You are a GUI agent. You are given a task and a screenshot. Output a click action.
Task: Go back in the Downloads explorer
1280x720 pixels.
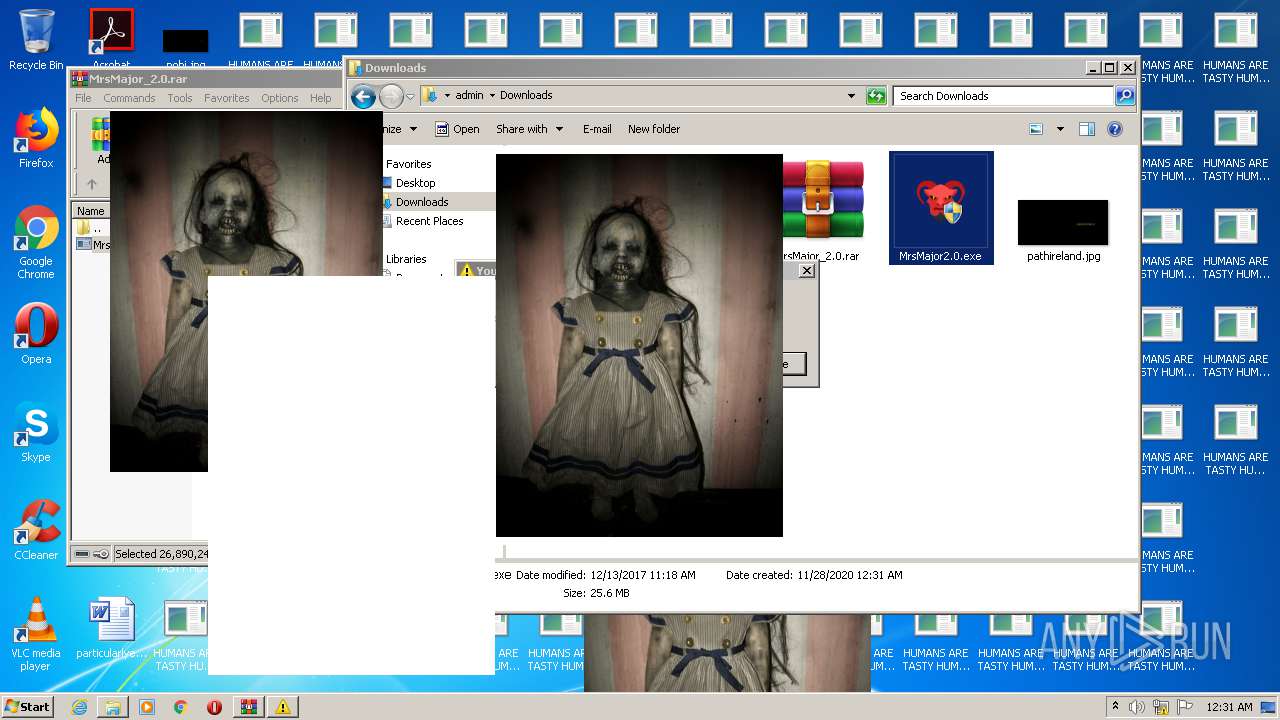click(363, 96)
